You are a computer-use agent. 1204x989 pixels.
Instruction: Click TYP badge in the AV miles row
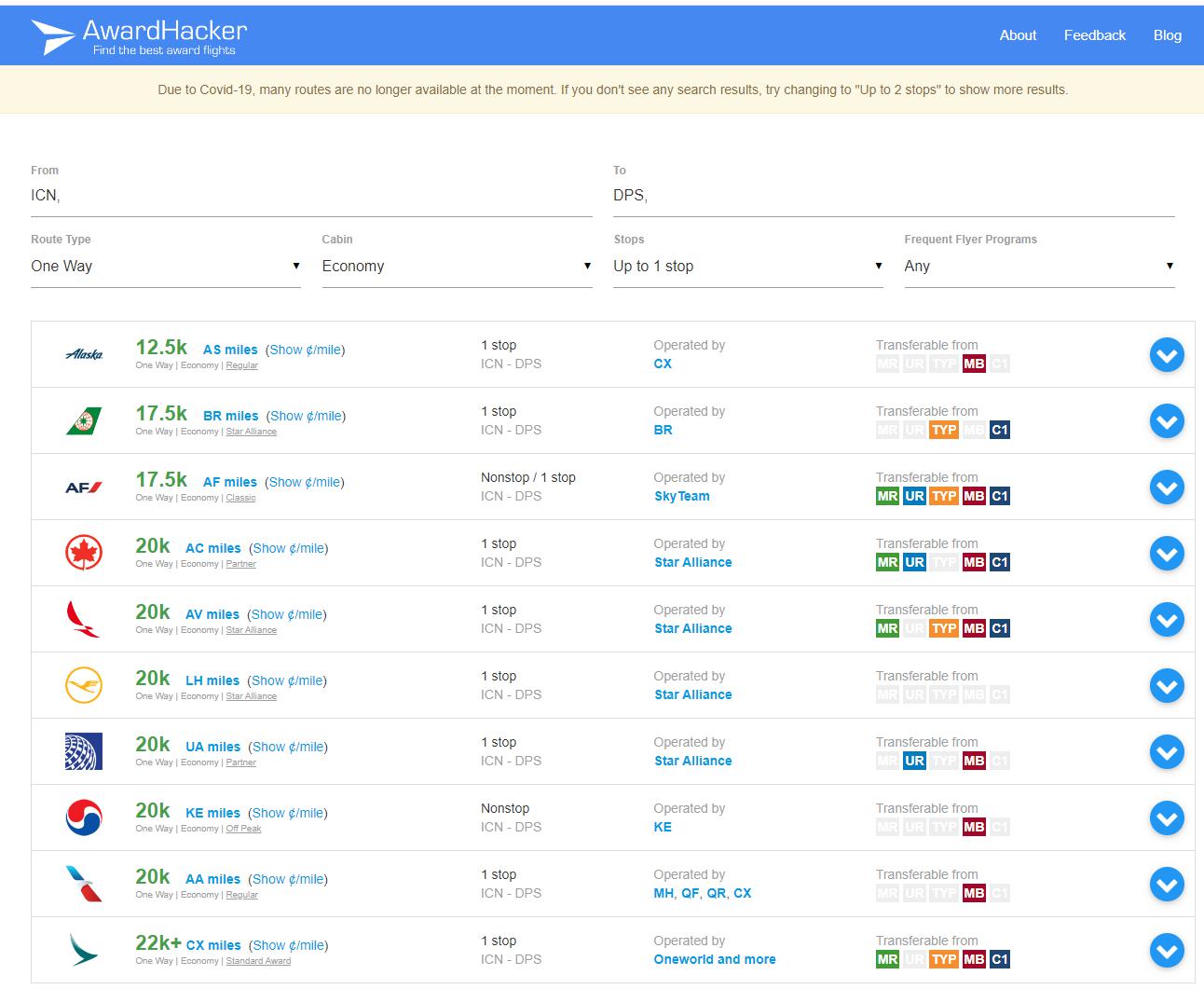(x=944, y=628)
